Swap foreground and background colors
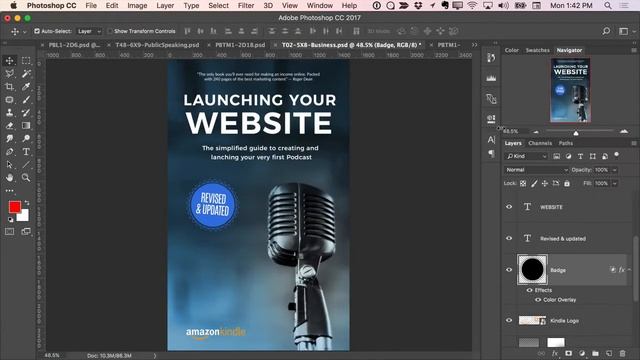Screen dimensions: 640x360 (x=27, y=203)
